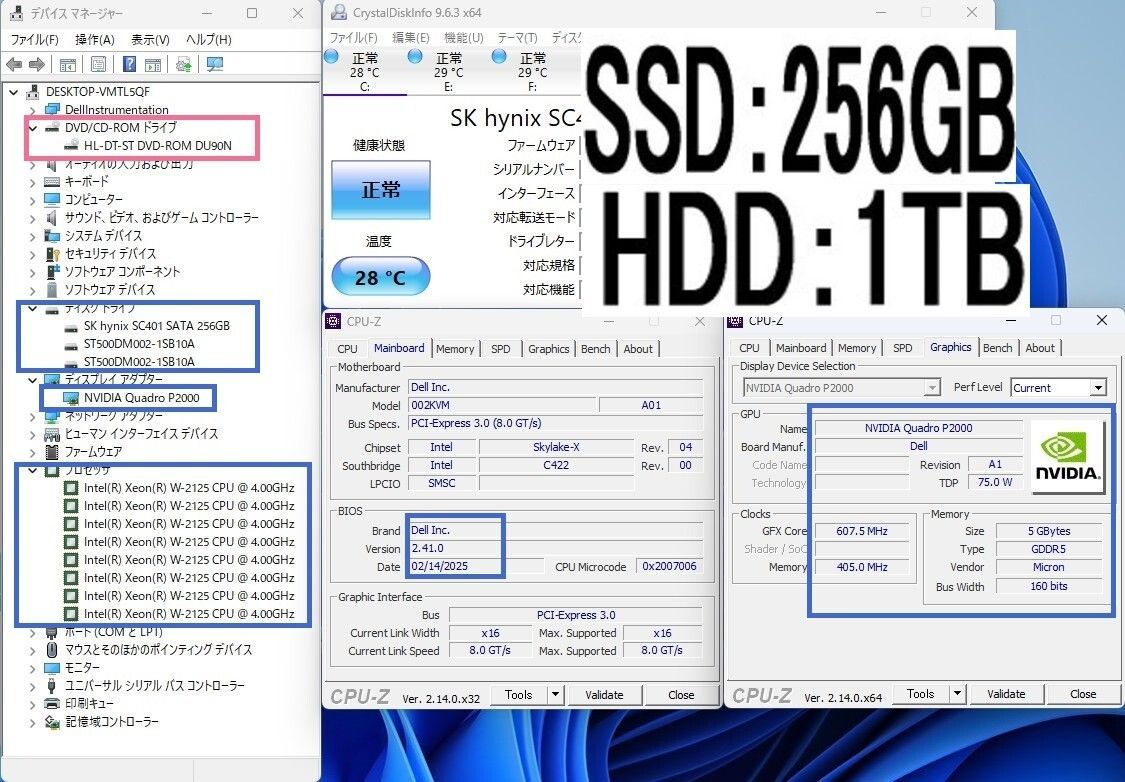Click the Validate button in x64 CPU-Z
1125x782 pixels.
(1006, 694)
